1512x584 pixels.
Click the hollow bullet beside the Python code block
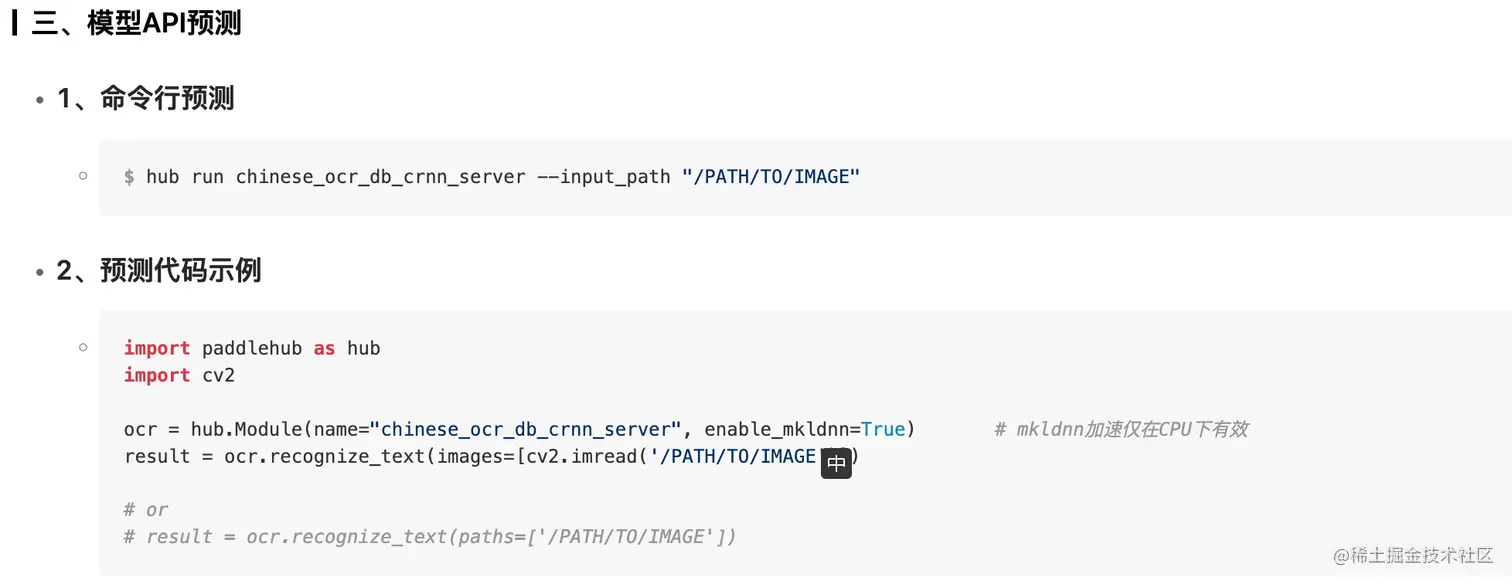(x=83, y=347)
